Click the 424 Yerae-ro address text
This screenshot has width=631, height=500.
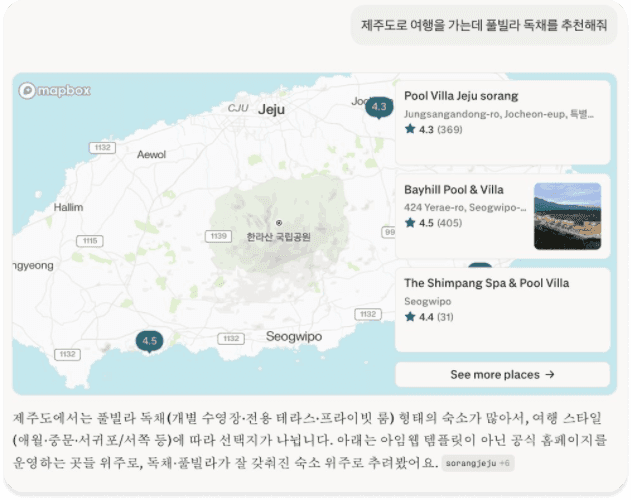click(x=465, y=207)
